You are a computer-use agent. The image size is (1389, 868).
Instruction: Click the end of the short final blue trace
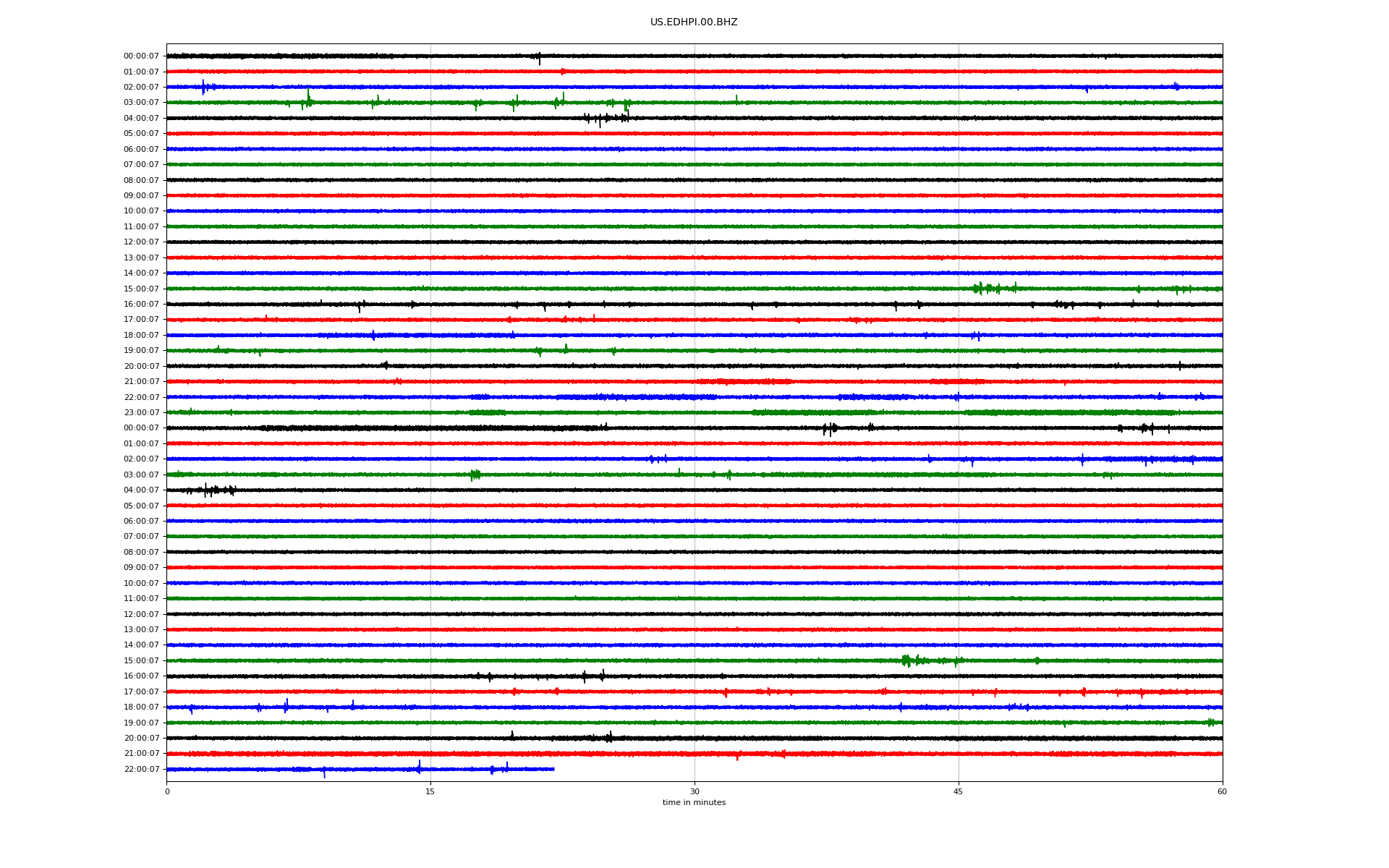point(553,769)
